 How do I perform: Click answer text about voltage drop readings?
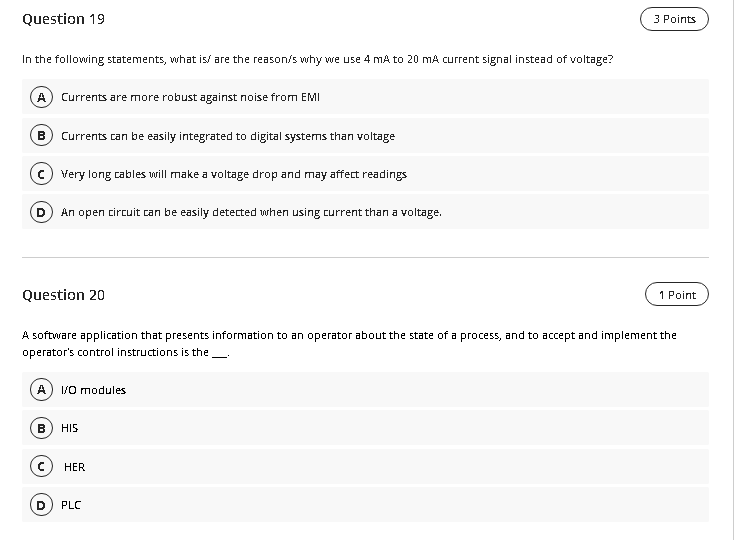click(234, 174)
